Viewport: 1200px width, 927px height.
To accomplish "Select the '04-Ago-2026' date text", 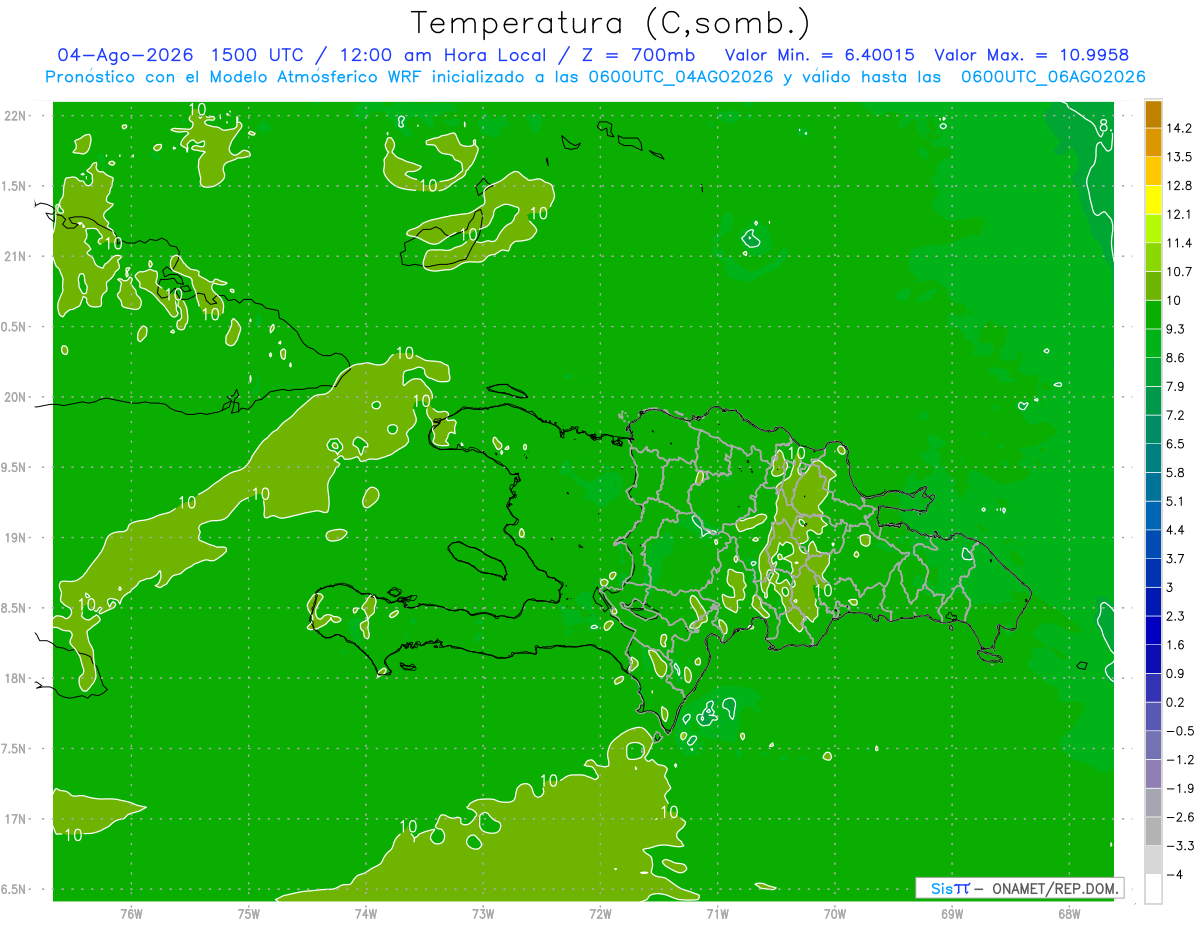I will click(125, 55).
